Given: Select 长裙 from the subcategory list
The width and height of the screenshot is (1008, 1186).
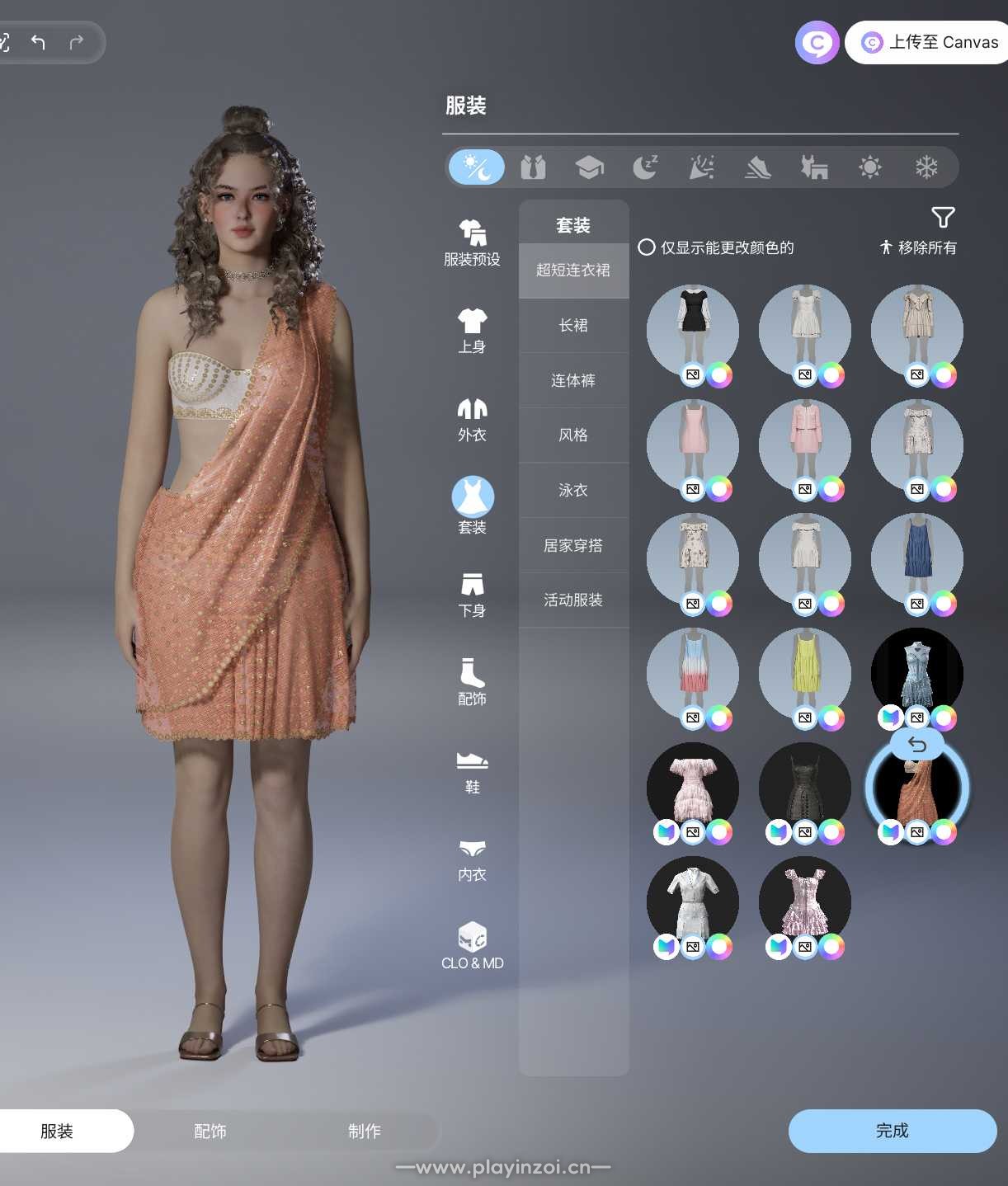Looking at the screenshot, I should (x=573, y=325).
